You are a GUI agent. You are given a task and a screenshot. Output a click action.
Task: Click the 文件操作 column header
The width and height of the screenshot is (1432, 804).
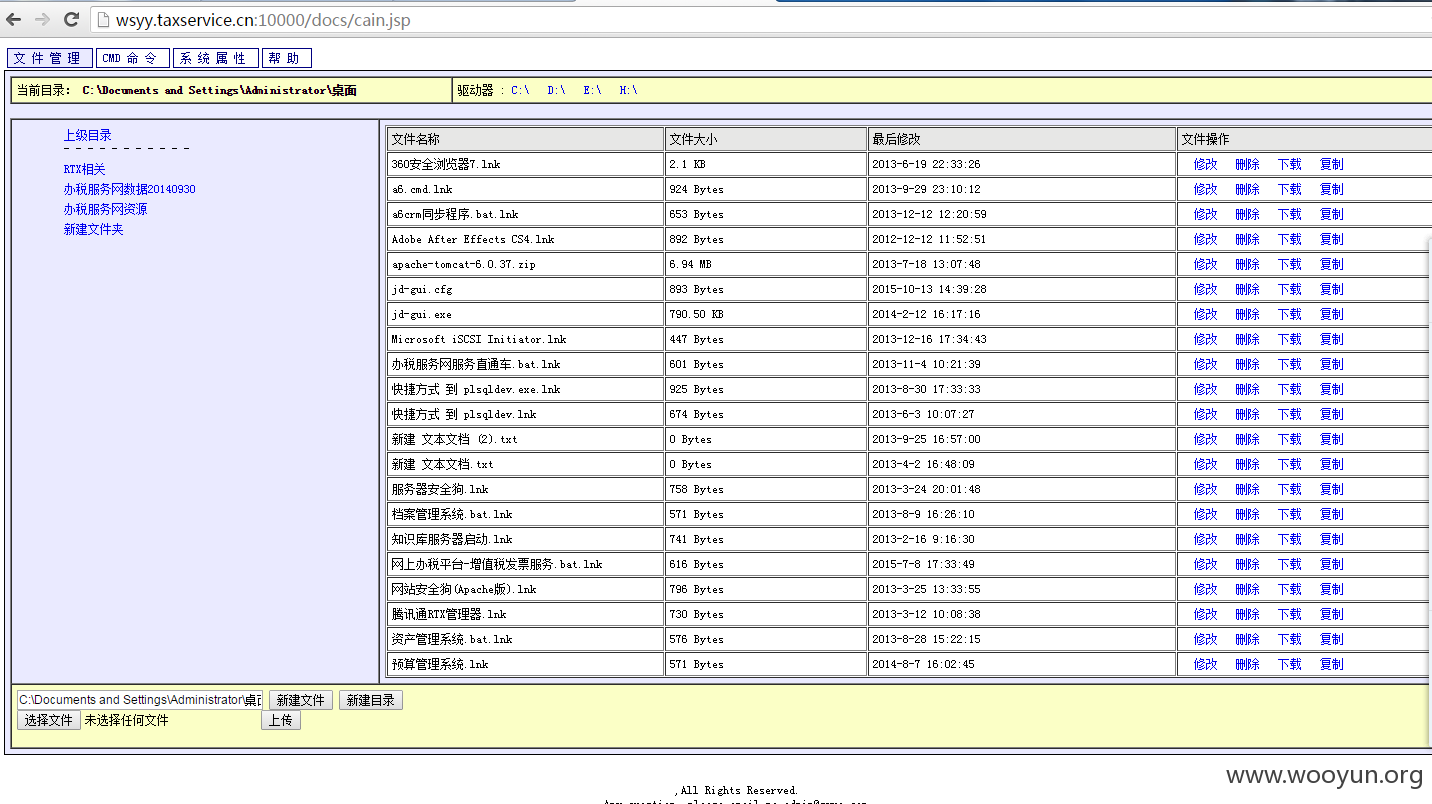point(1304,139)
